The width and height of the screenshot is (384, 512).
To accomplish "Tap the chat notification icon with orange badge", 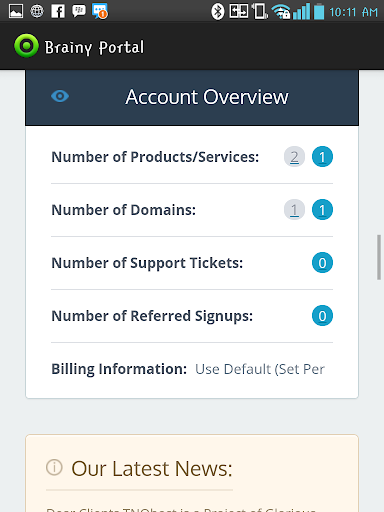I will pos(100,11).
